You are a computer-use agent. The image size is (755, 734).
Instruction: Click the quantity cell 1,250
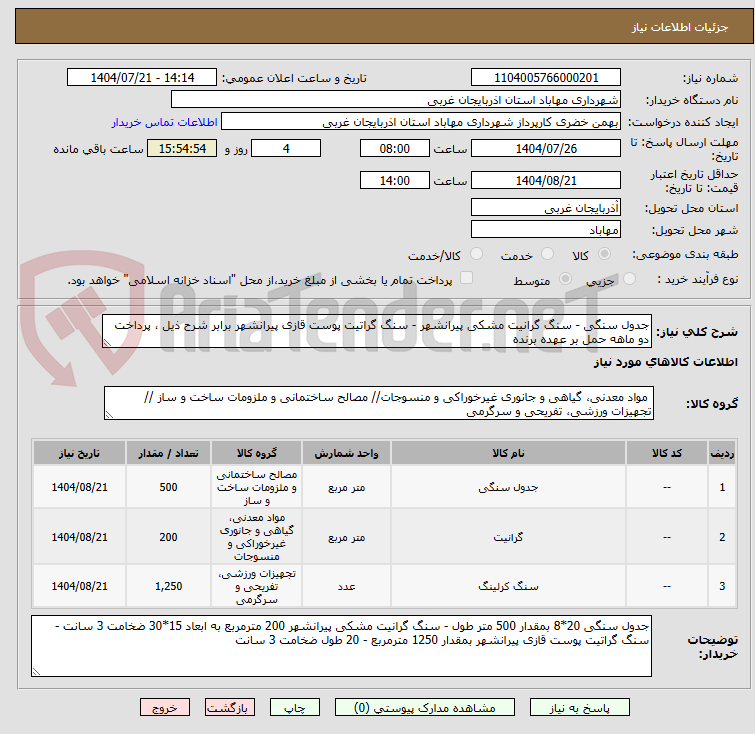point(169,586)
